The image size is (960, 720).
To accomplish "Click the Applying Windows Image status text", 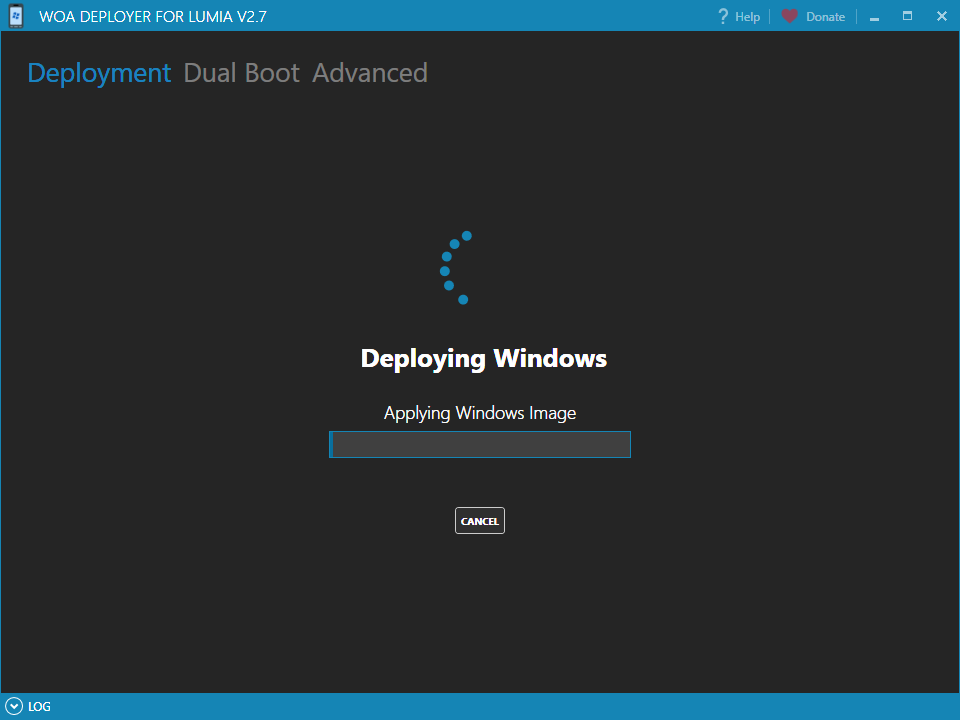I will (x=479, y=413).
